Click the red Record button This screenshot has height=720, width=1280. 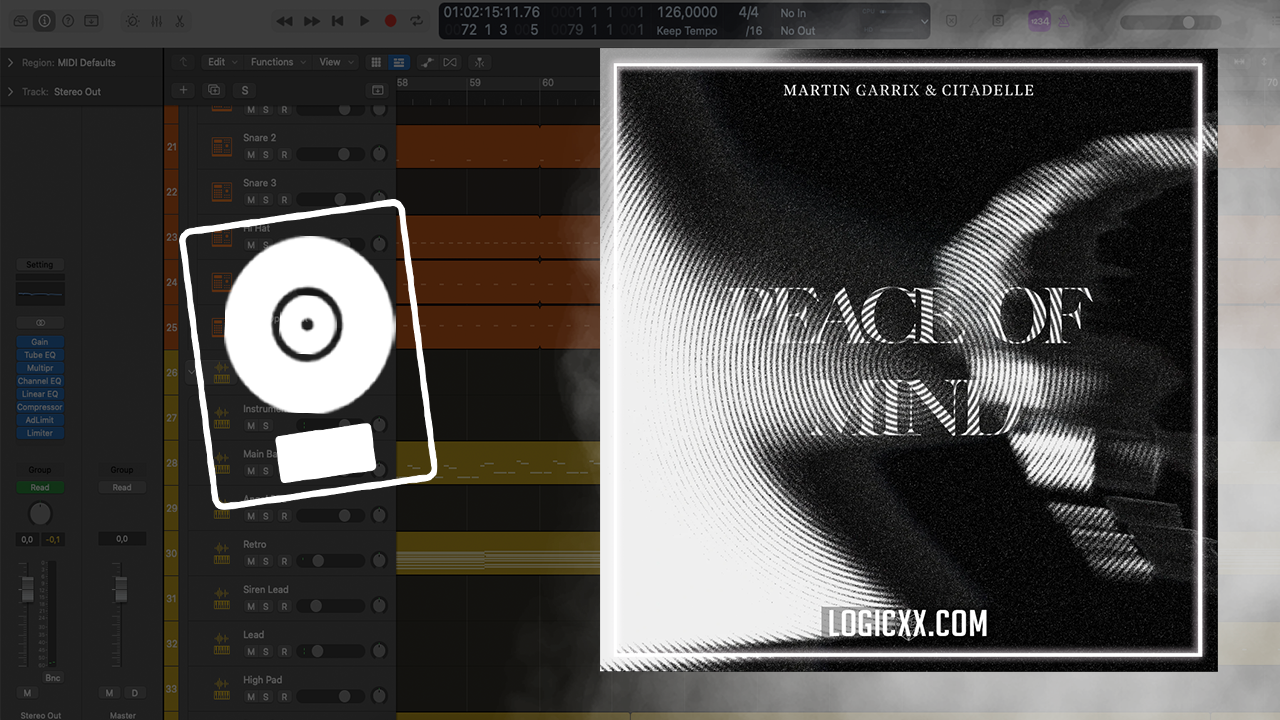[390, 20]
